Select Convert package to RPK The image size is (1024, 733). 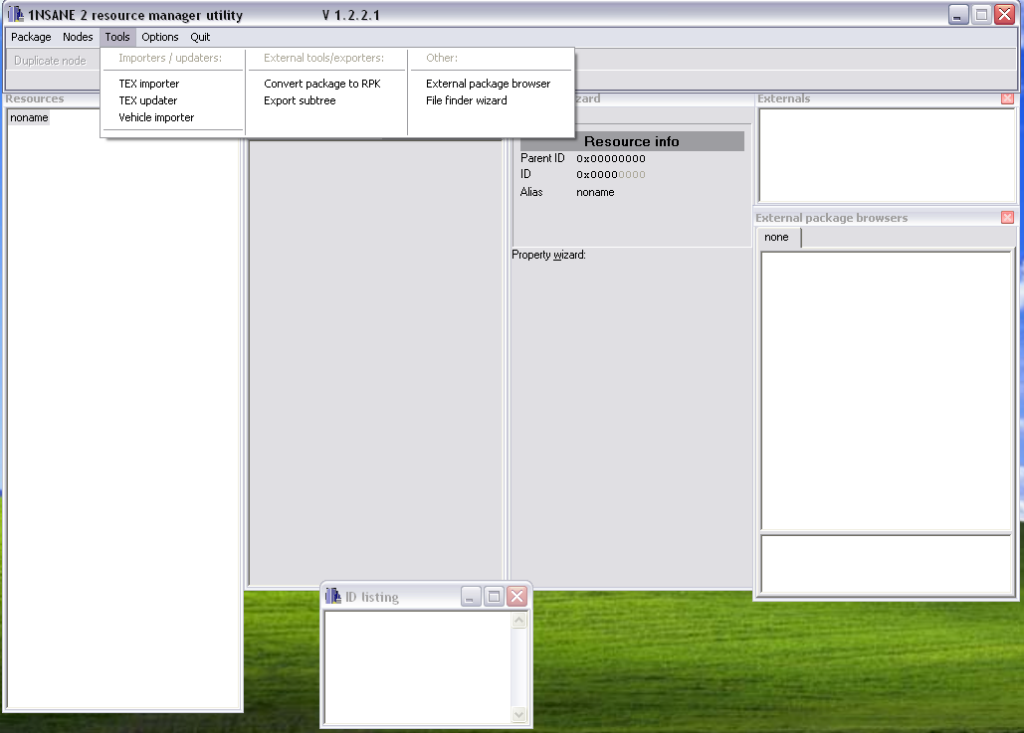coord(322,84)
